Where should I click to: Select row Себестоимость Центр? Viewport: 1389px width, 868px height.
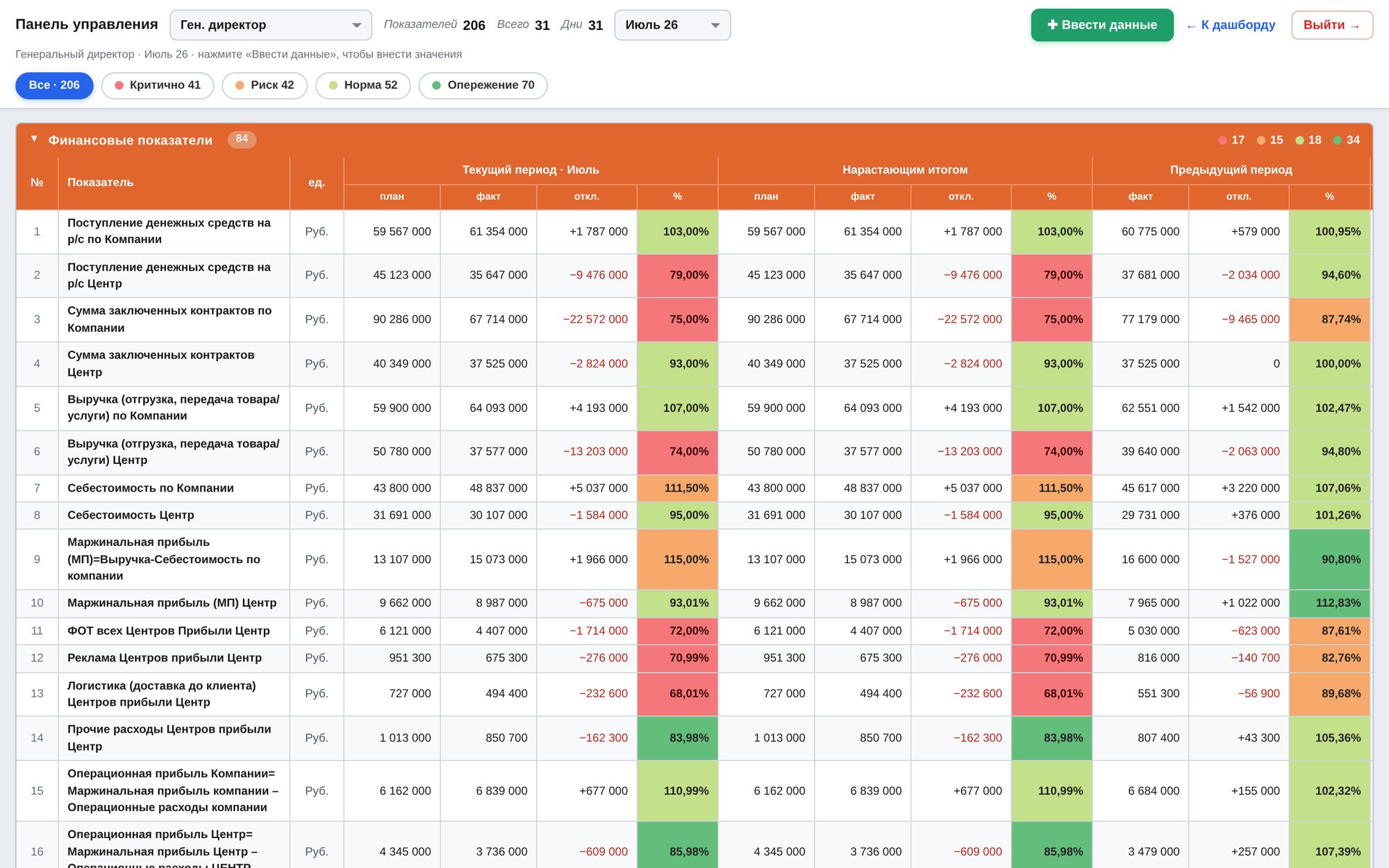click(694, 515)
